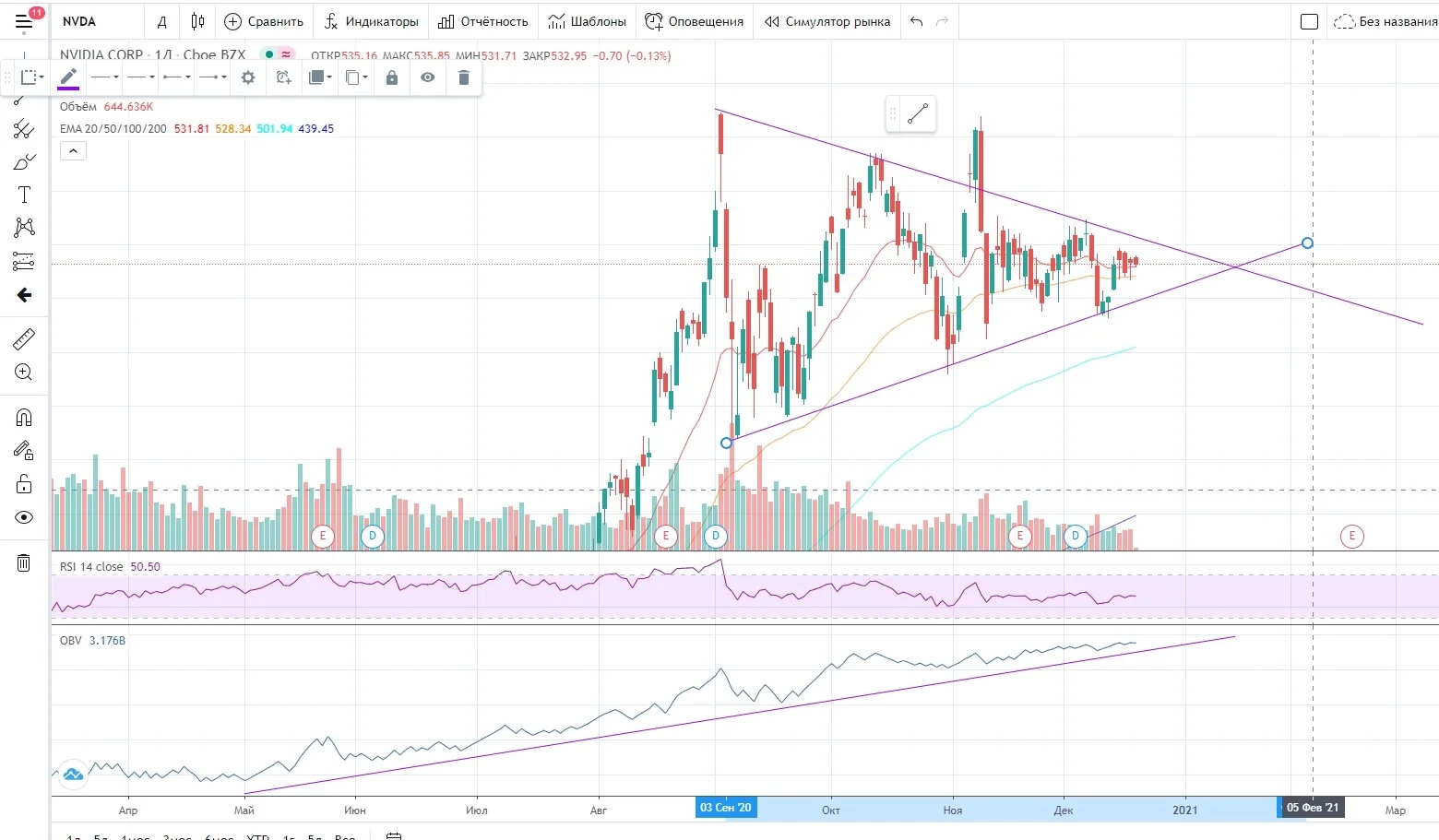The height and width of the screenshot is (840, 1439).
Task: Click the Оповещения alert button
Action: [695, 21]
